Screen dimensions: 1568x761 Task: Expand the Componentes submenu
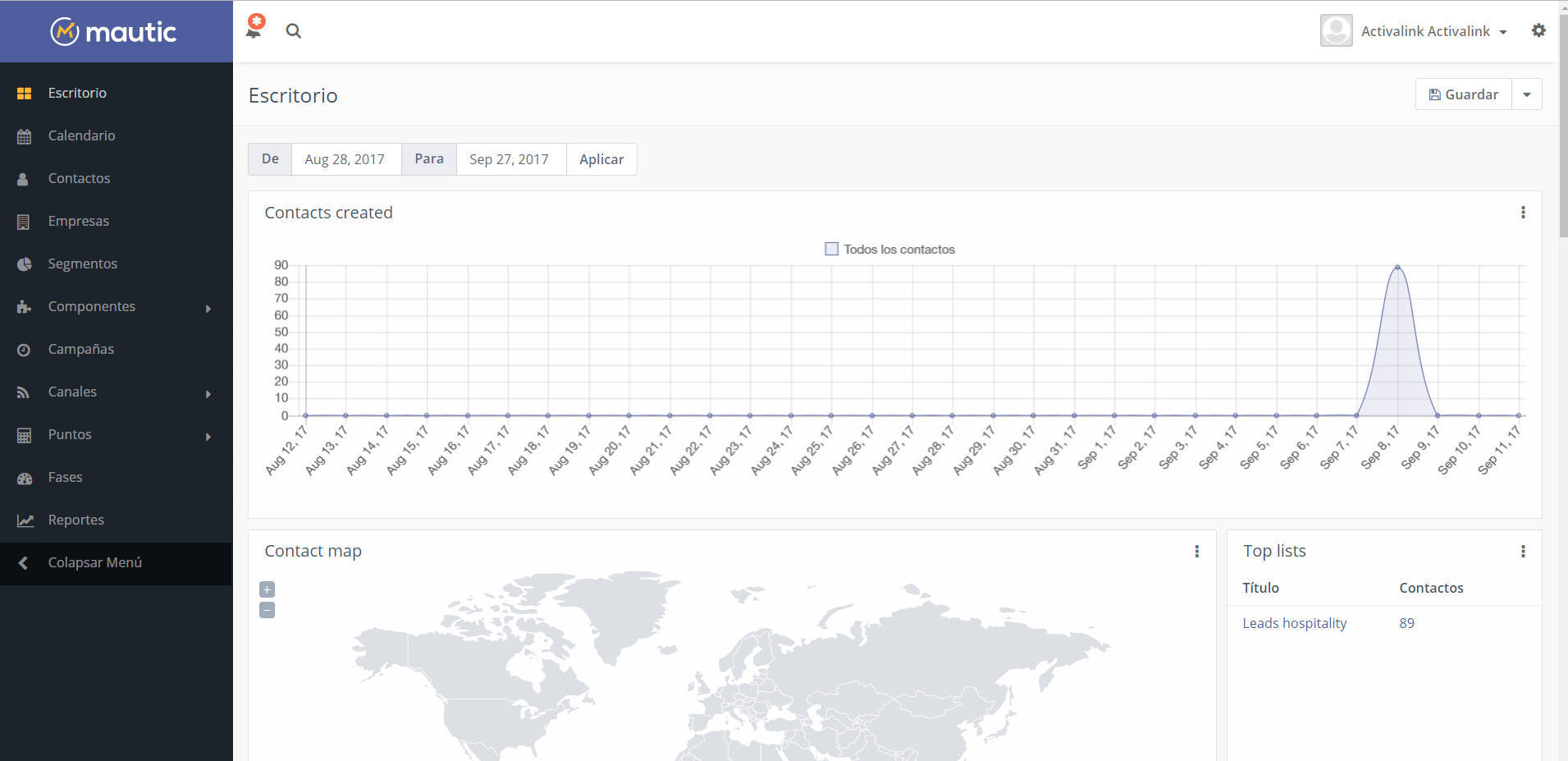click(208, 308)
